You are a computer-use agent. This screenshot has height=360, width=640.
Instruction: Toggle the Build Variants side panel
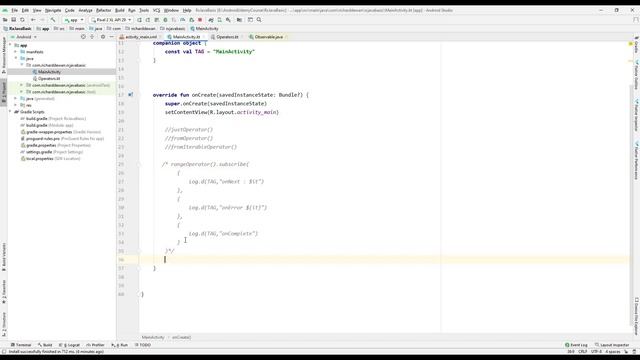[4, 257]
